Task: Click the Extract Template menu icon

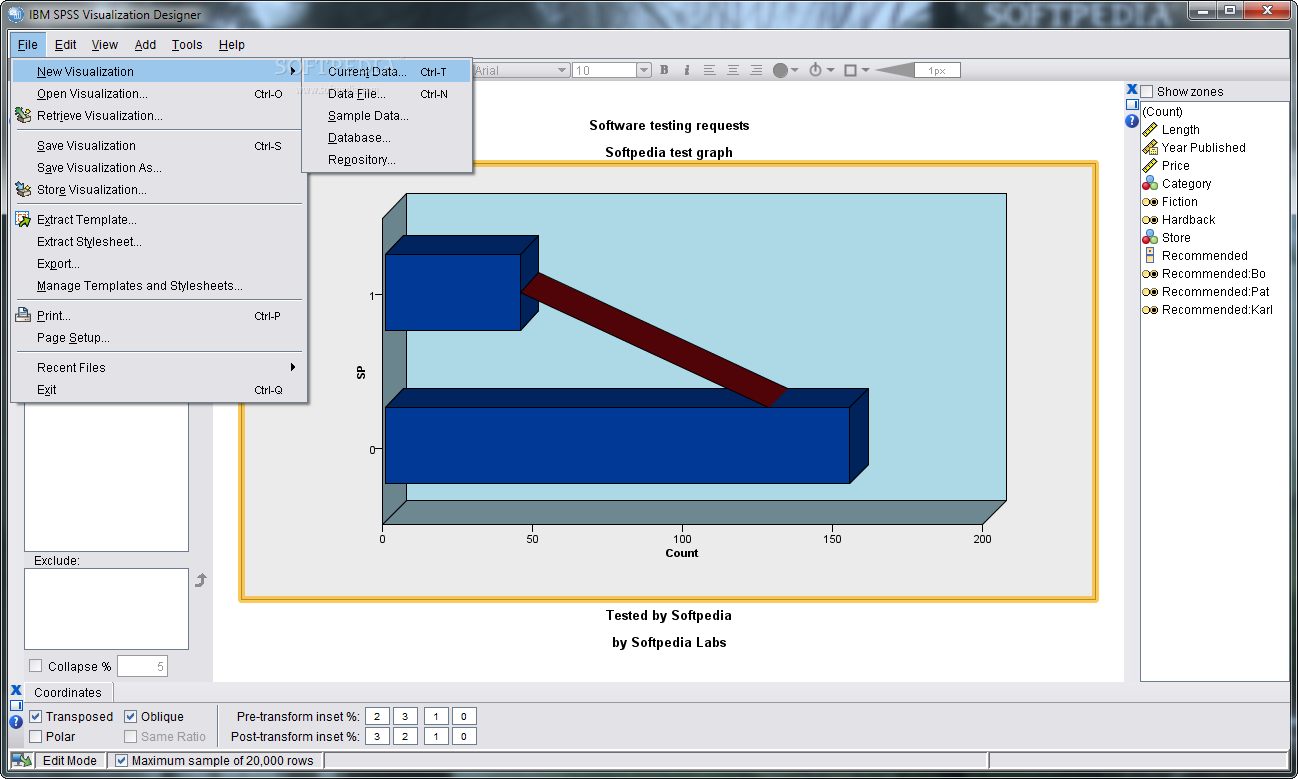Action: pyautogui.click(x=23, y=220)
